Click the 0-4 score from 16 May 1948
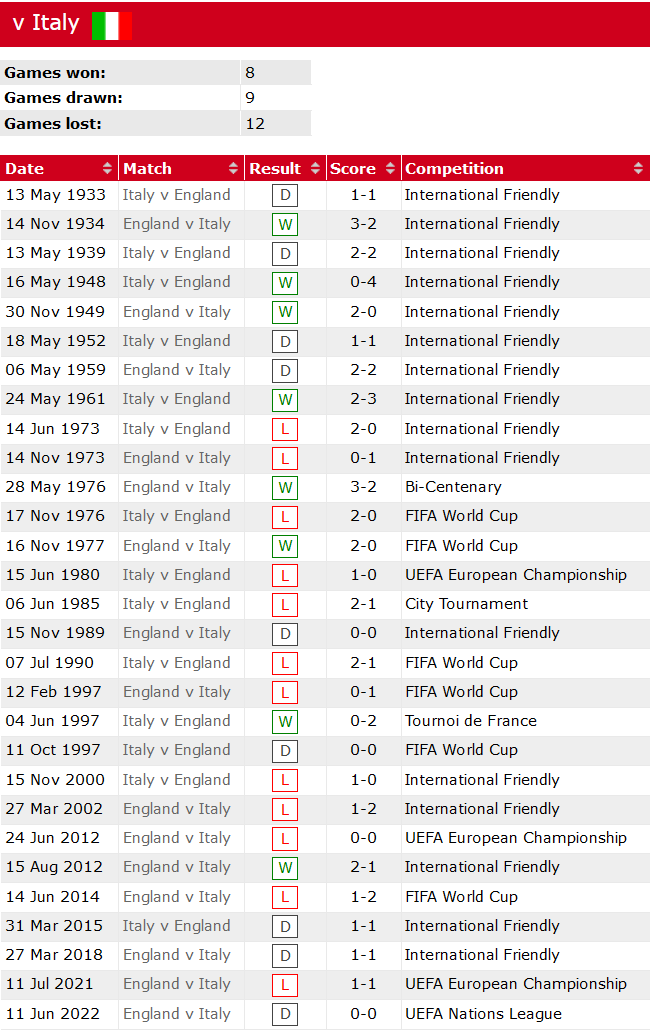 pyautogui.click(x=364, y=282)
